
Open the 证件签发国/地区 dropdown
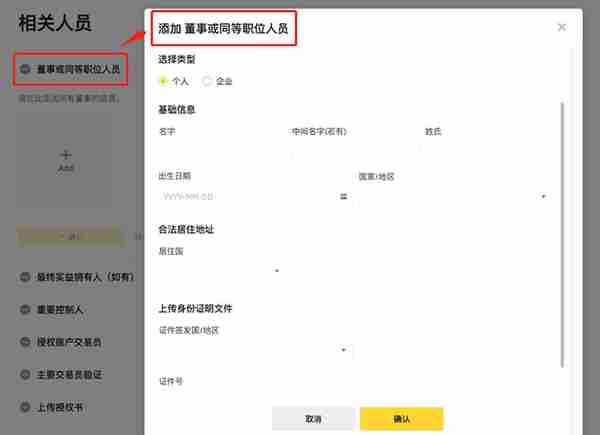[x=255, y=350]
